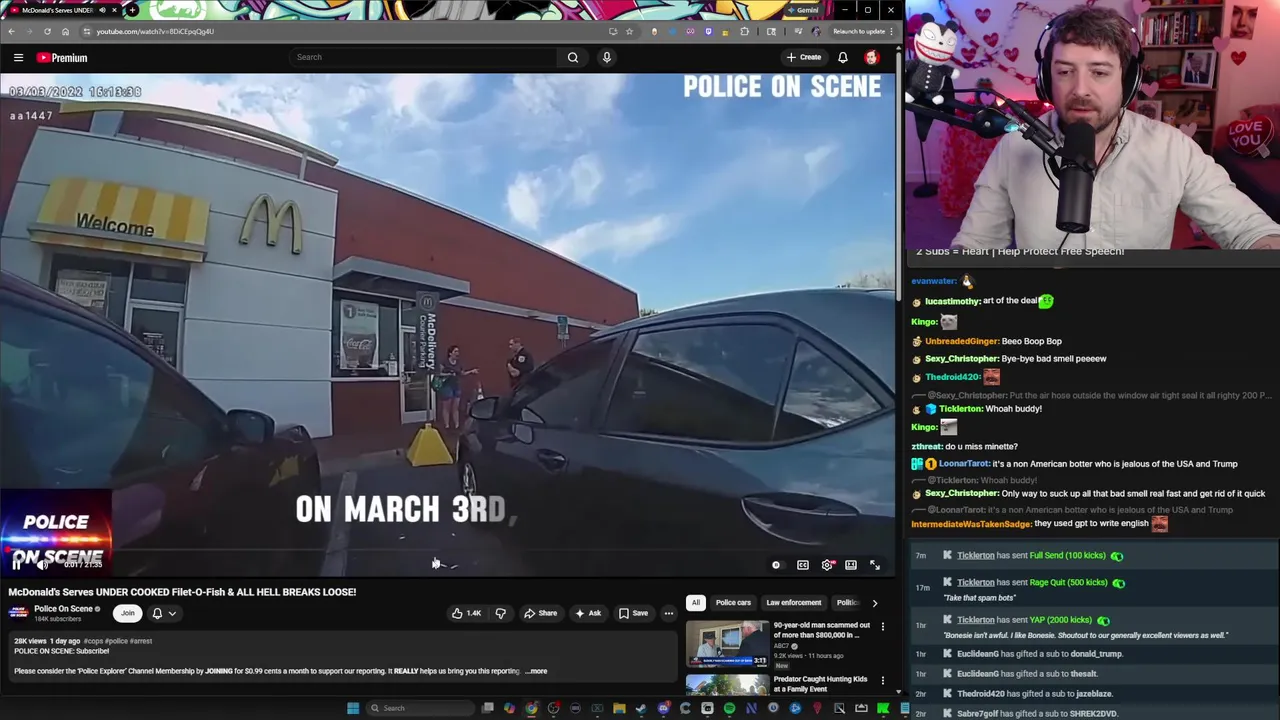Image resolution: width=1280 pixels, height=720 pixels.
Task: Open Gemini button in Chrome title bar
Action: 803,10
